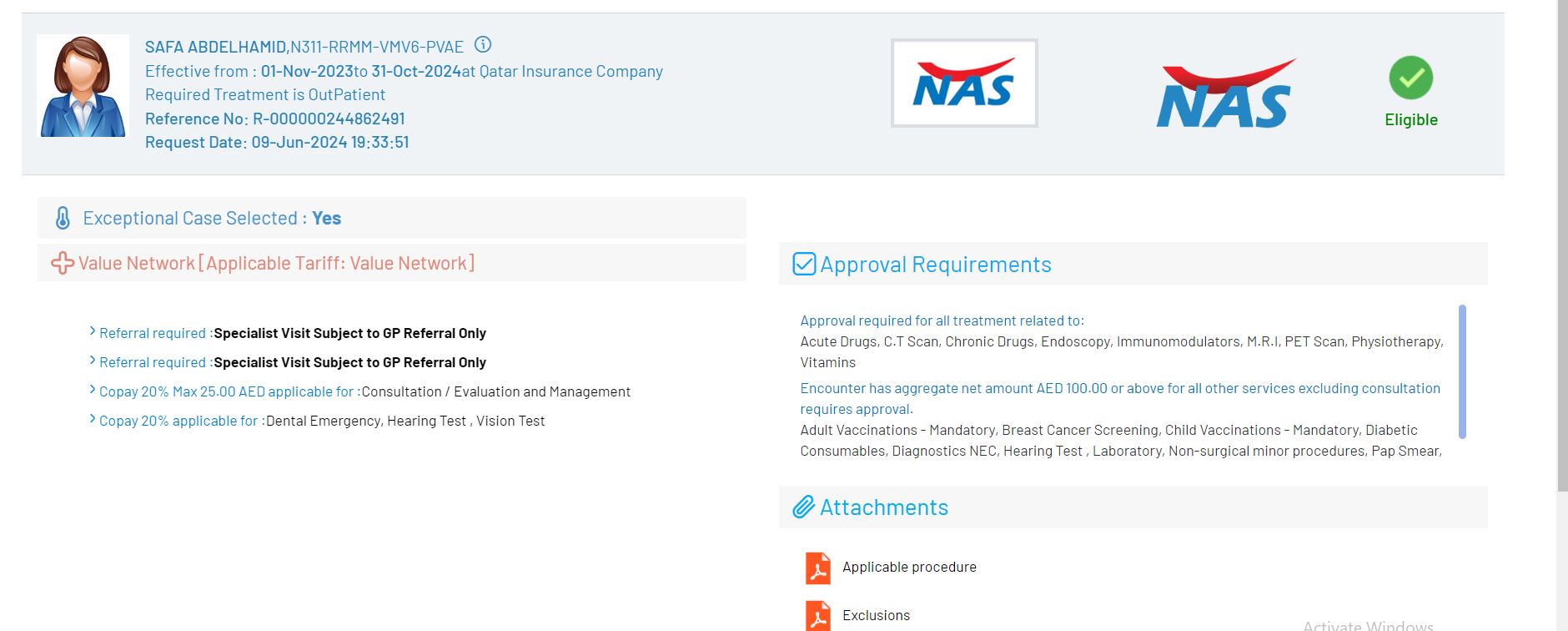
Task: Click the large unboxed NAS logo
Action: click(x=1224, y=93)
